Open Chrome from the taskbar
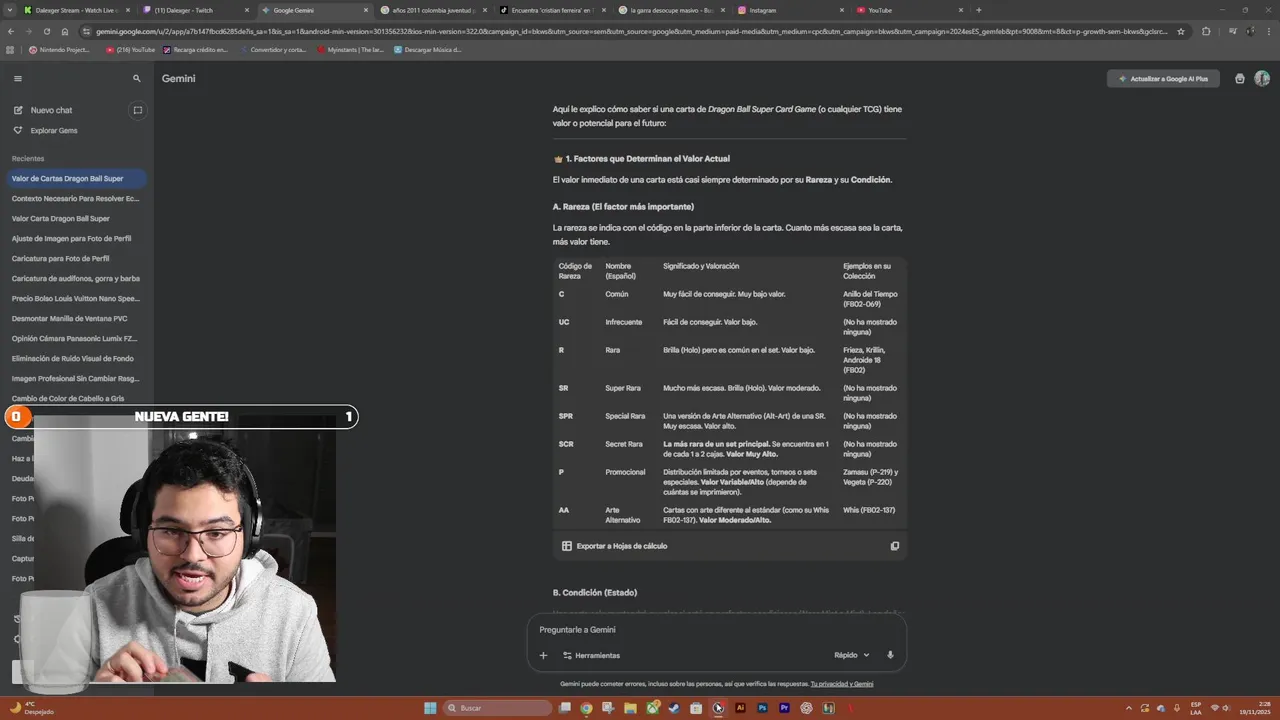Screen dimensions: 1280x720 [x=586, y=708]
